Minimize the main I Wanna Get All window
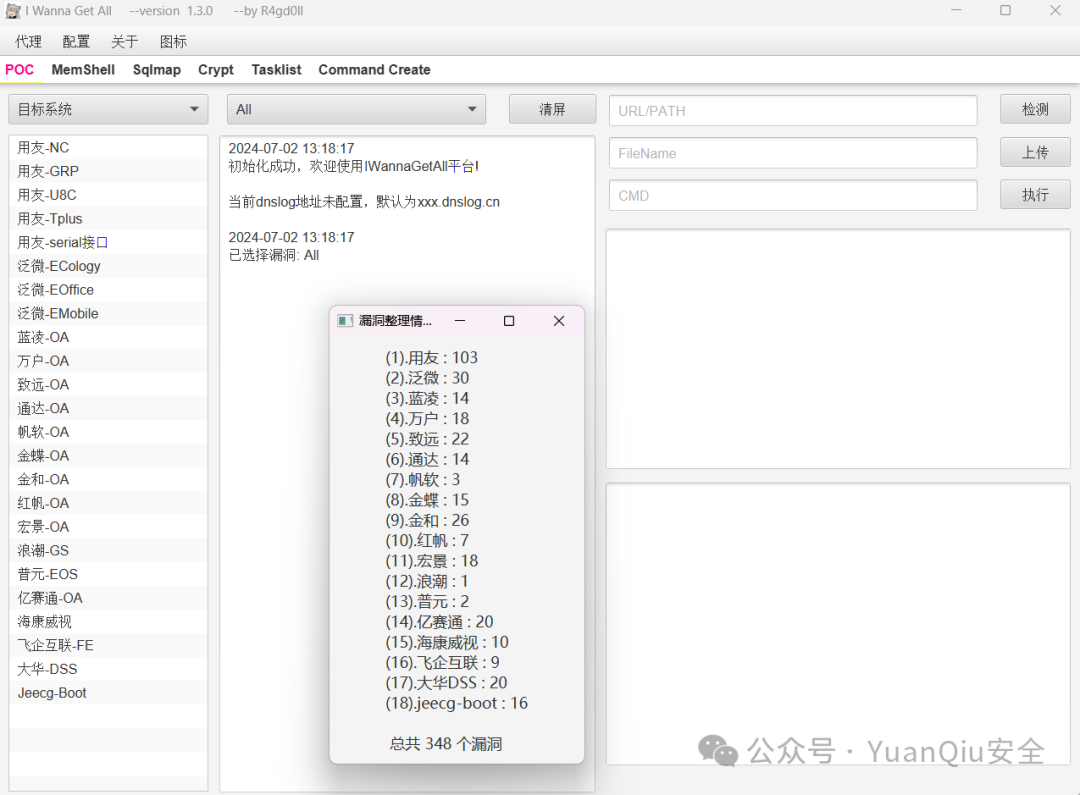This screenshot has height=795, width=1080. 956,10
